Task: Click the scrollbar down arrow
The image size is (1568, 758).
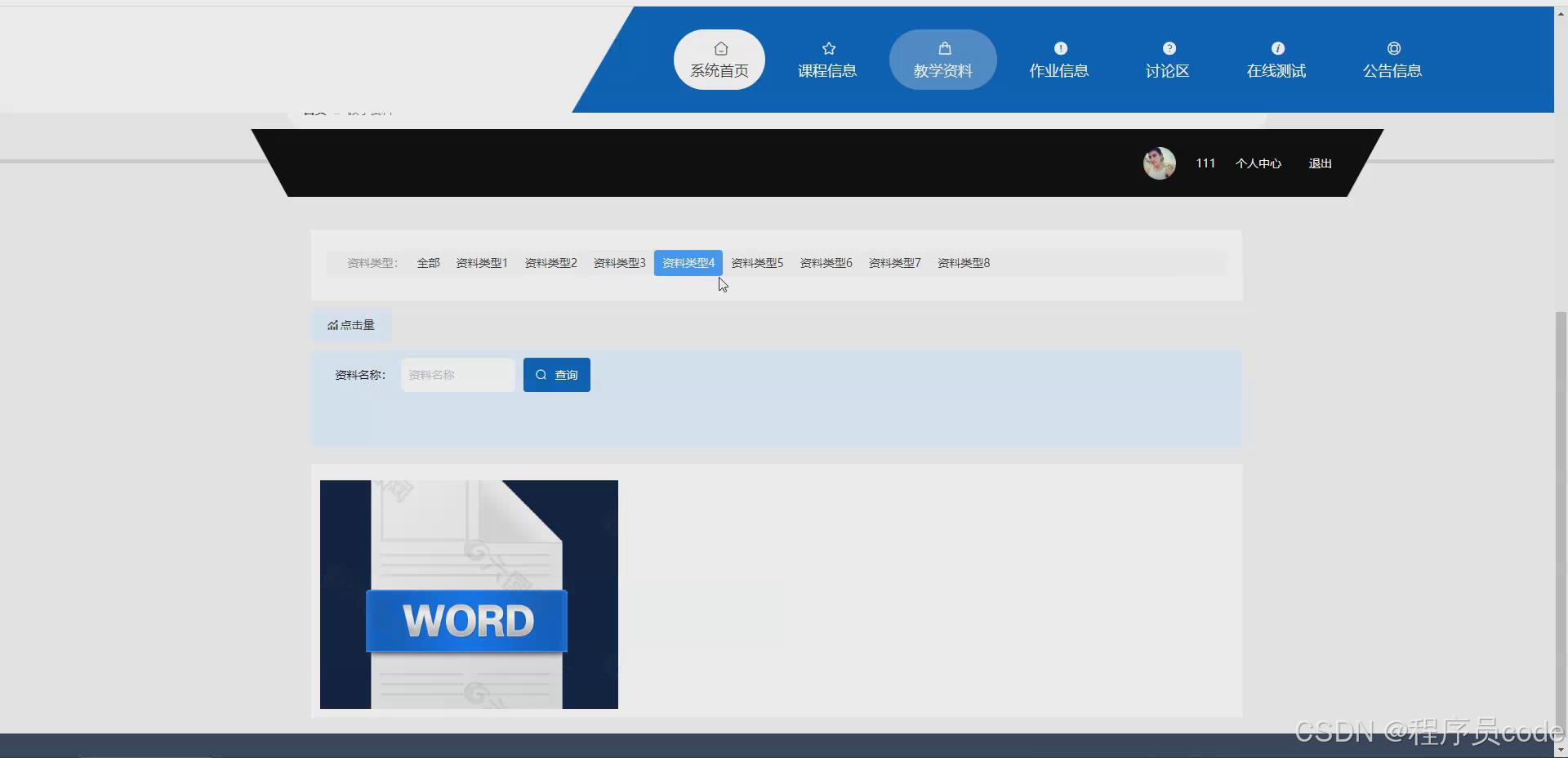Action: (x=1561, y=750)
